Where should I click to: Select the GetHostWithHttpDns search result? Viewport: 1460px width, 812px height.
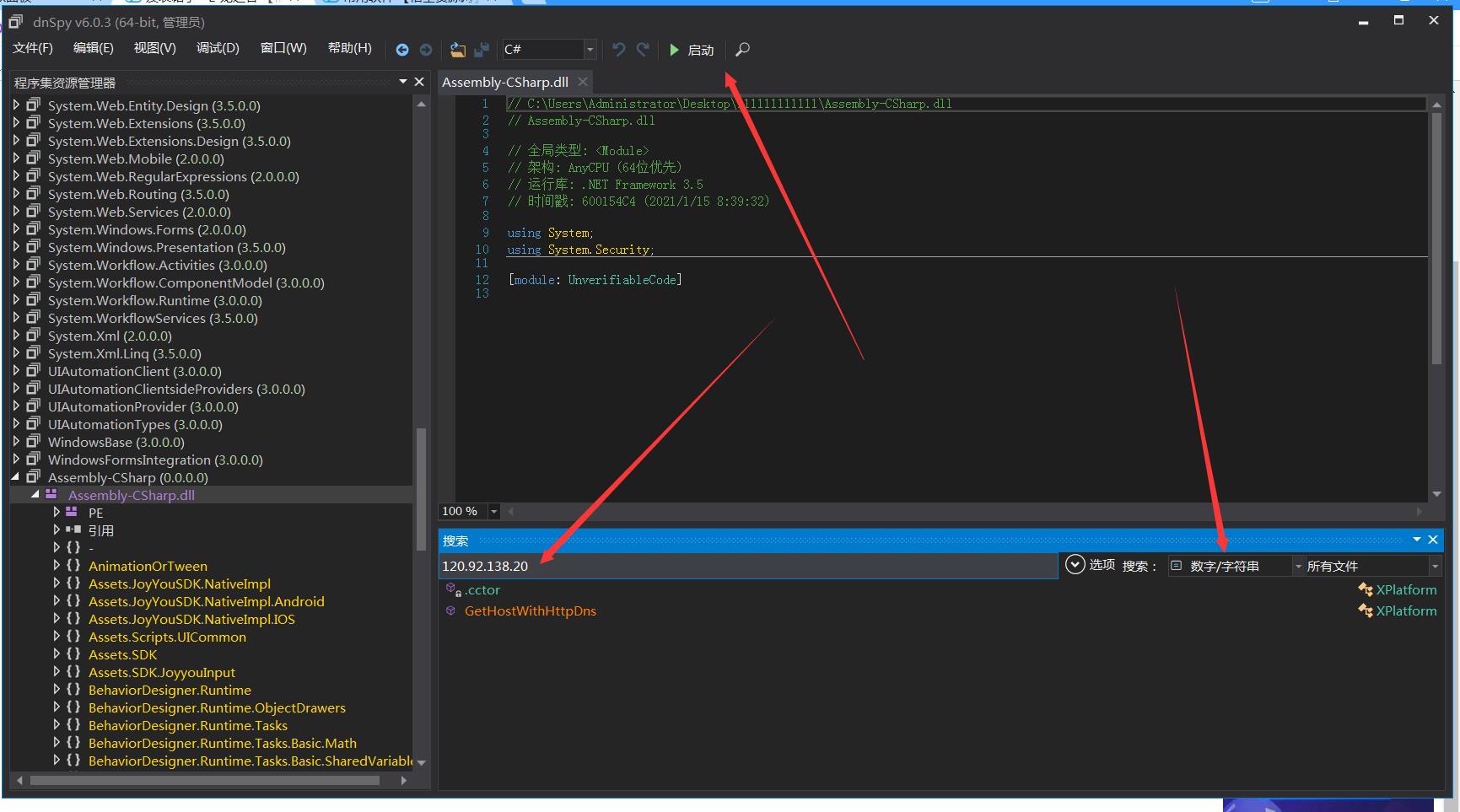[531, 611]
